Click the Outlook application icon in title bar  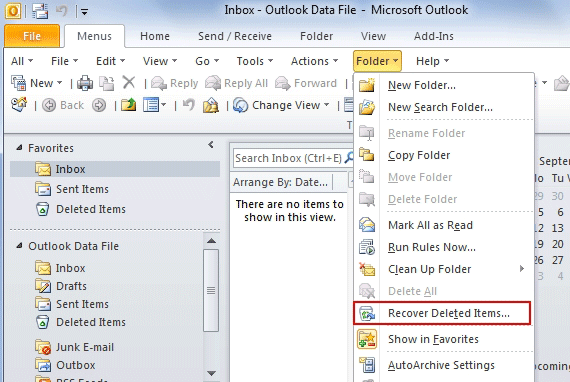tap(13, 11)
